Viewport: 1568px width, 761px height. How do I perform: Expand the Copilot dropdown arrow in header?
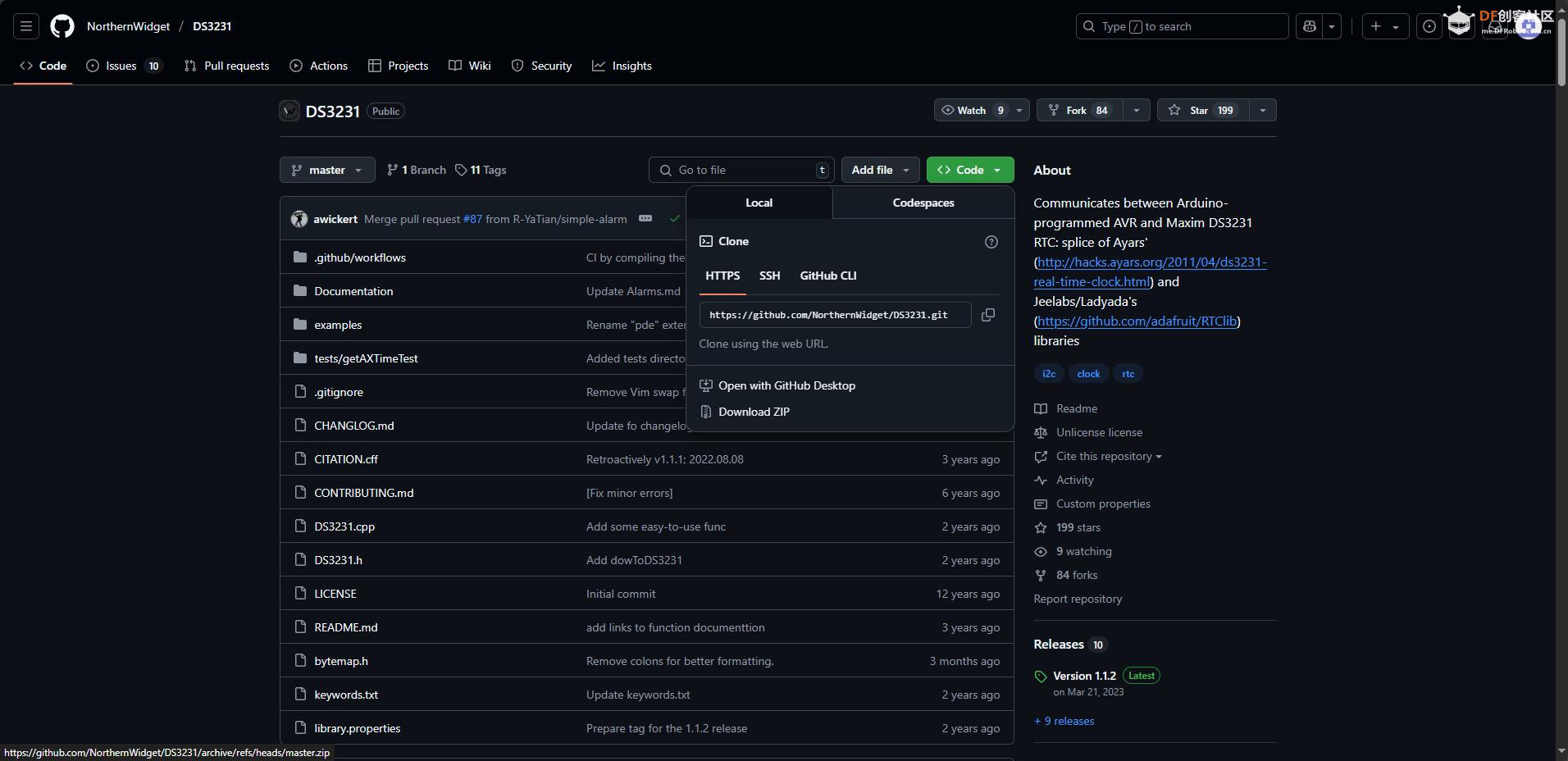coord(1332,26)
